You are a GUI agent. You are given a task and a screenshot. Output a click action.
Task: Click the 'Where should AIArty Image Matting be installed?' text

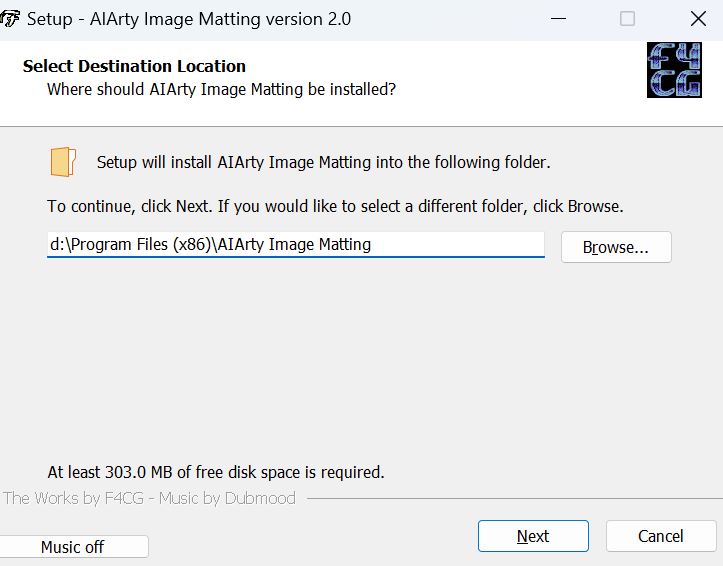point(221,89)
